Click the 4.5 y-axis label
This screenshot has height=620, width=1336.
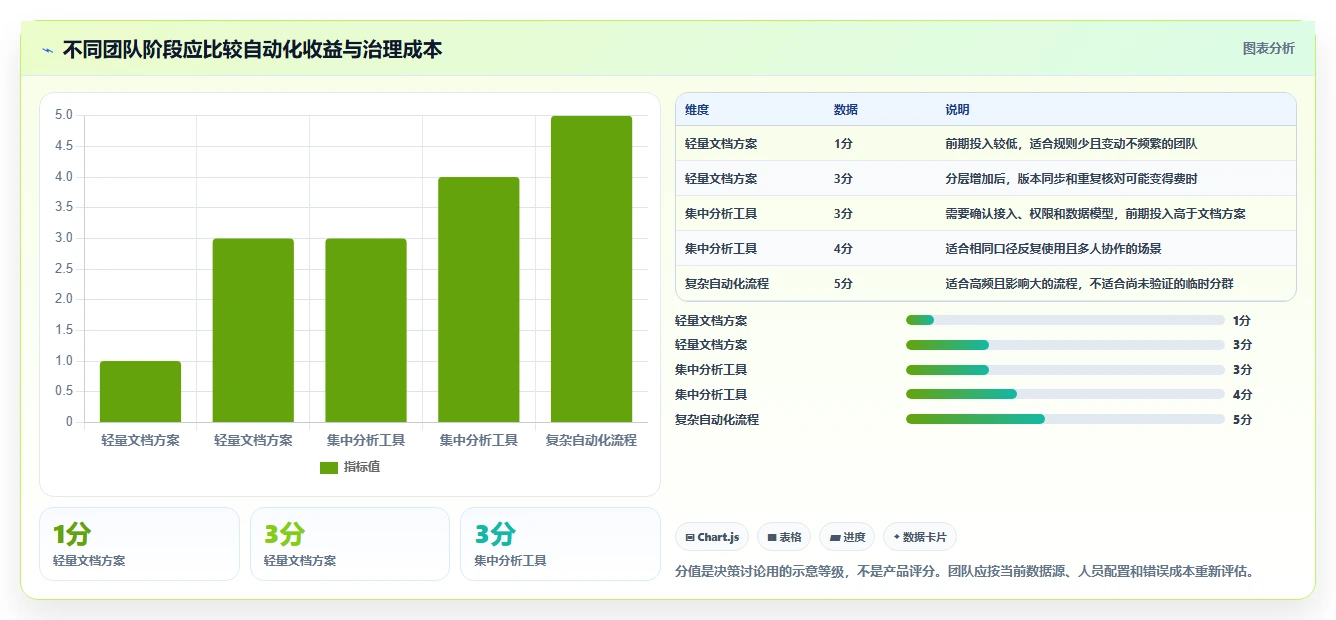(64, 146)
